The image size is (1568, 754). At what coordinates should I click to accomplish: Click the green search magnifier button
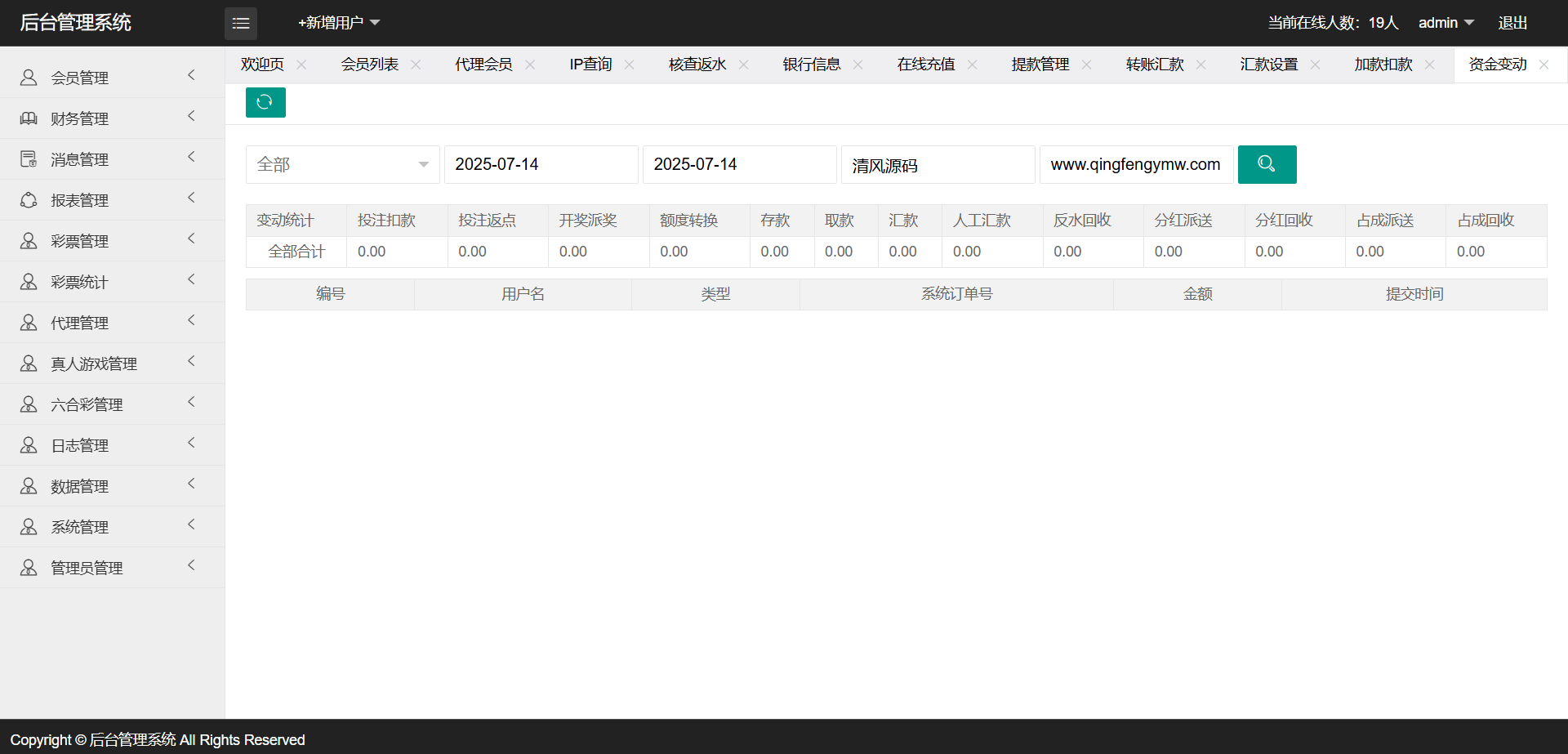(x=1267, y=164)
